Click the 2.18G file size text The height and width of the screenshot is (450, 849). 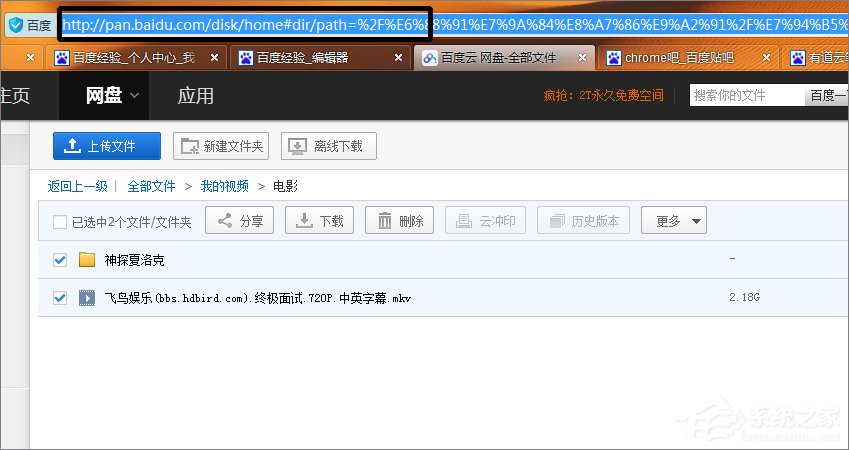click(x=744, y=297)
